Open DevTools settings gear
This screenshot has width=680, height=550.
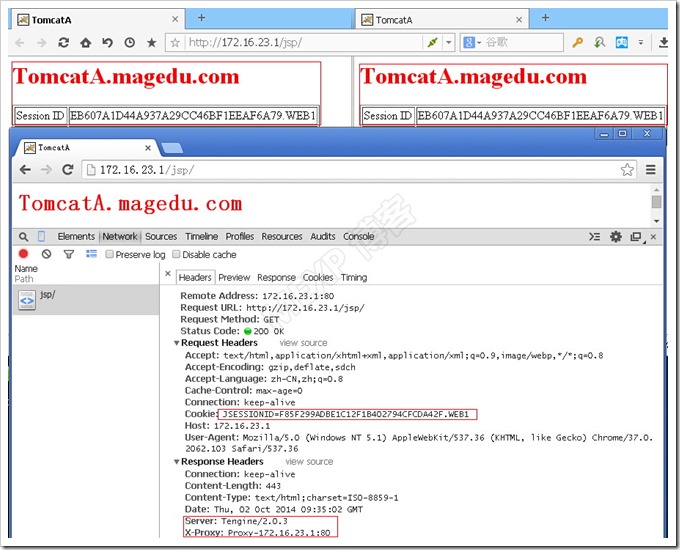616,236
